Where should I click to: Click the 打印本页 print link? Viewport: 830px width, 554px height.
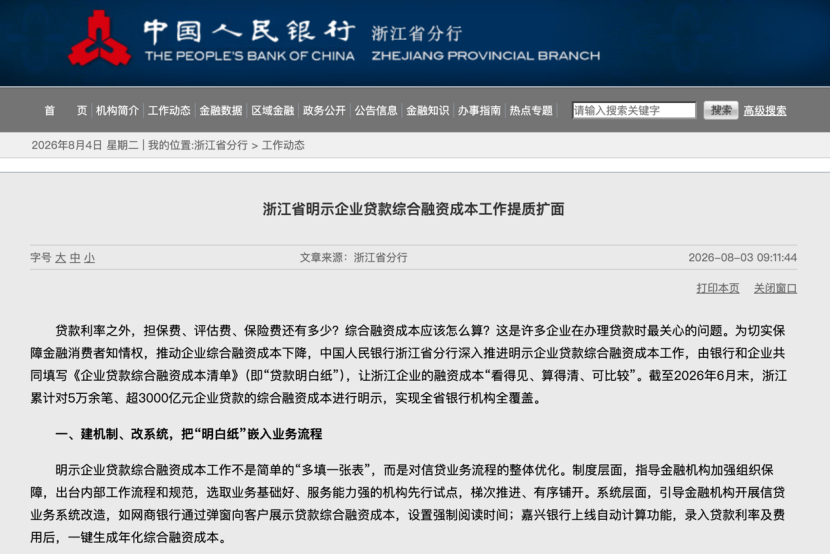[718, 288]
